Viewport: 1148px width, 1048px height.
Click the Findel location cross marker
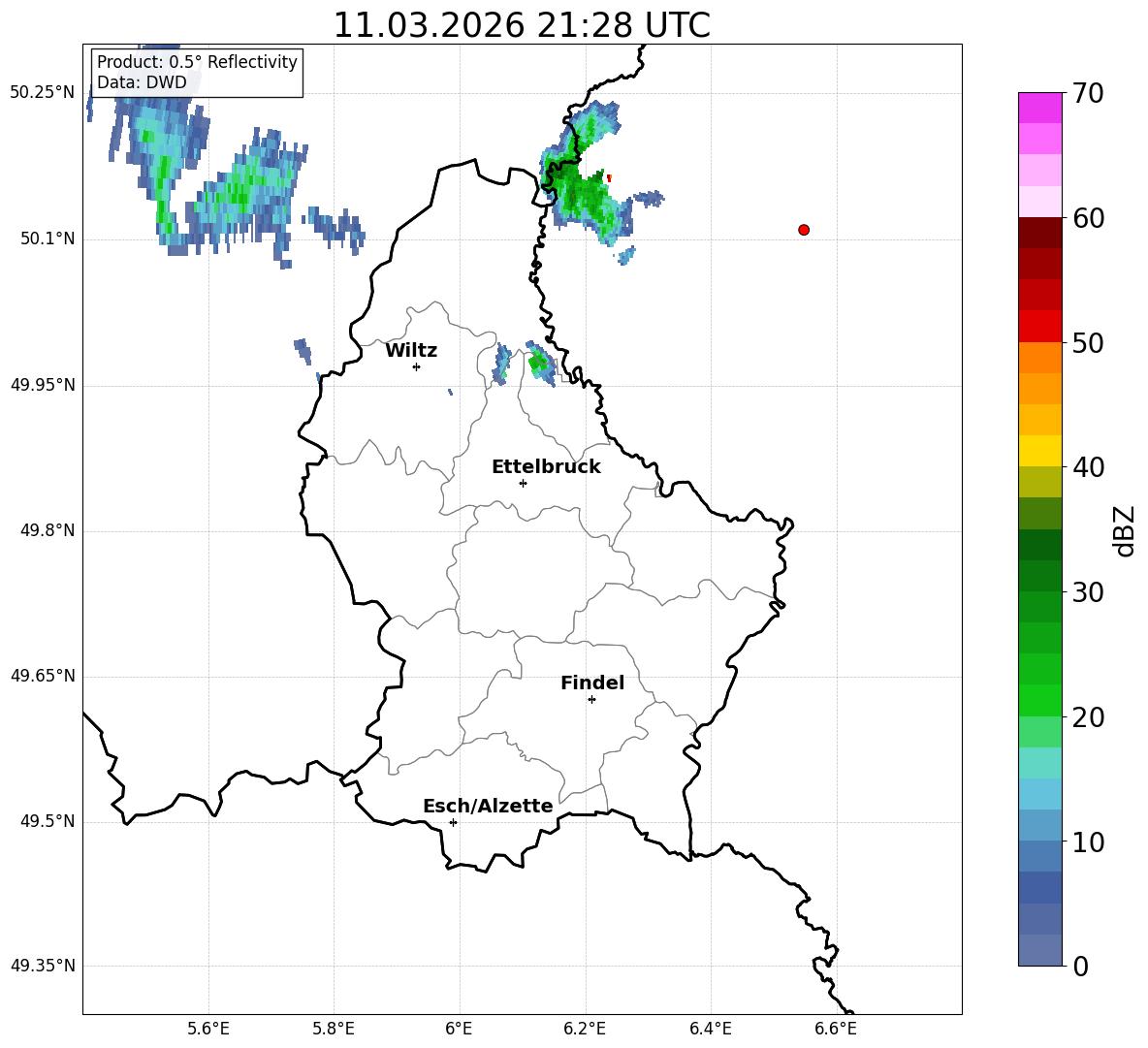[591, 700]
